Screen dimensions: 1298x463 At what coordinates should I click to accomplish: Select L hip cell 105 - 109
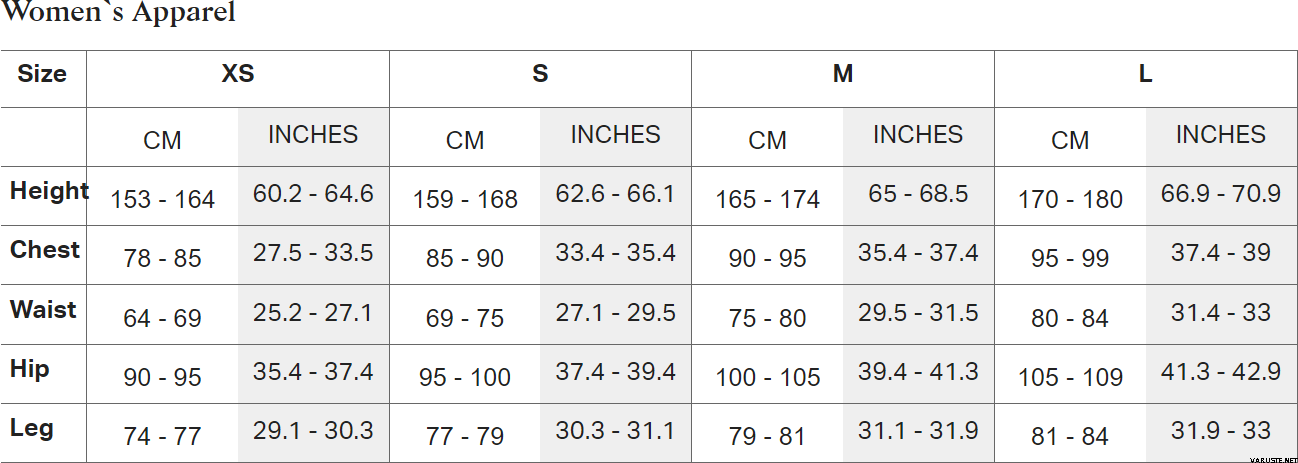coord(1070,377)
